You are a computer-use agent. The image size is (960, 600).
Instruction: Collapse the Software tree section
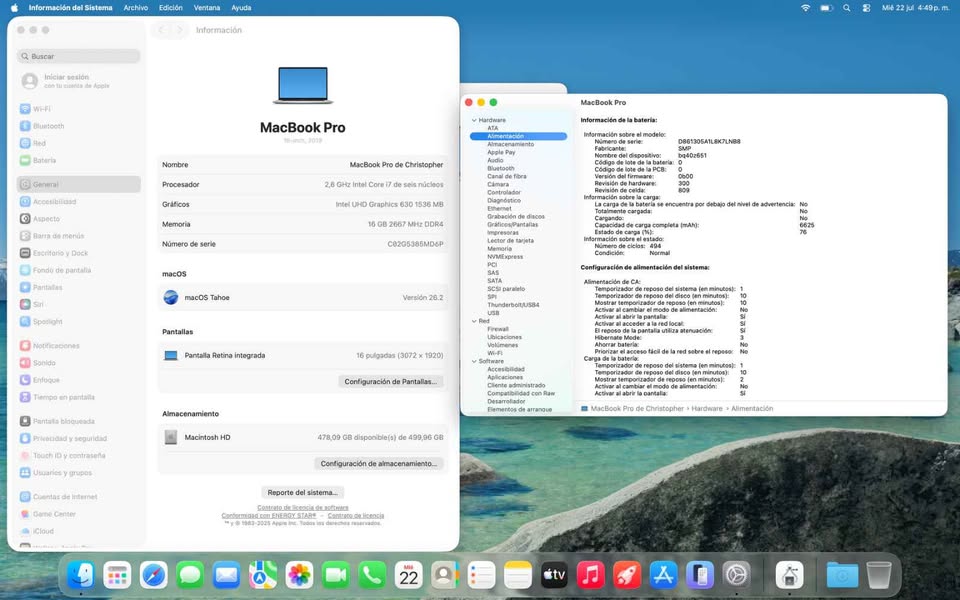pos(474,361)
